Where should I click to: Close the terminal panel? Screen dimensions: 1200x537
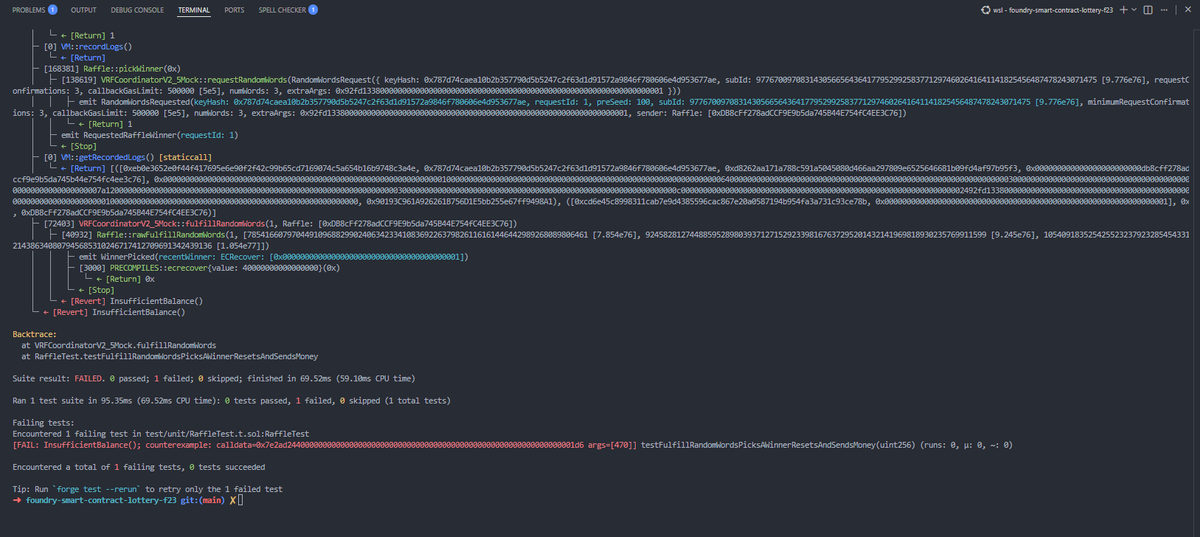pyautogui.click(x=1186, y=10)
